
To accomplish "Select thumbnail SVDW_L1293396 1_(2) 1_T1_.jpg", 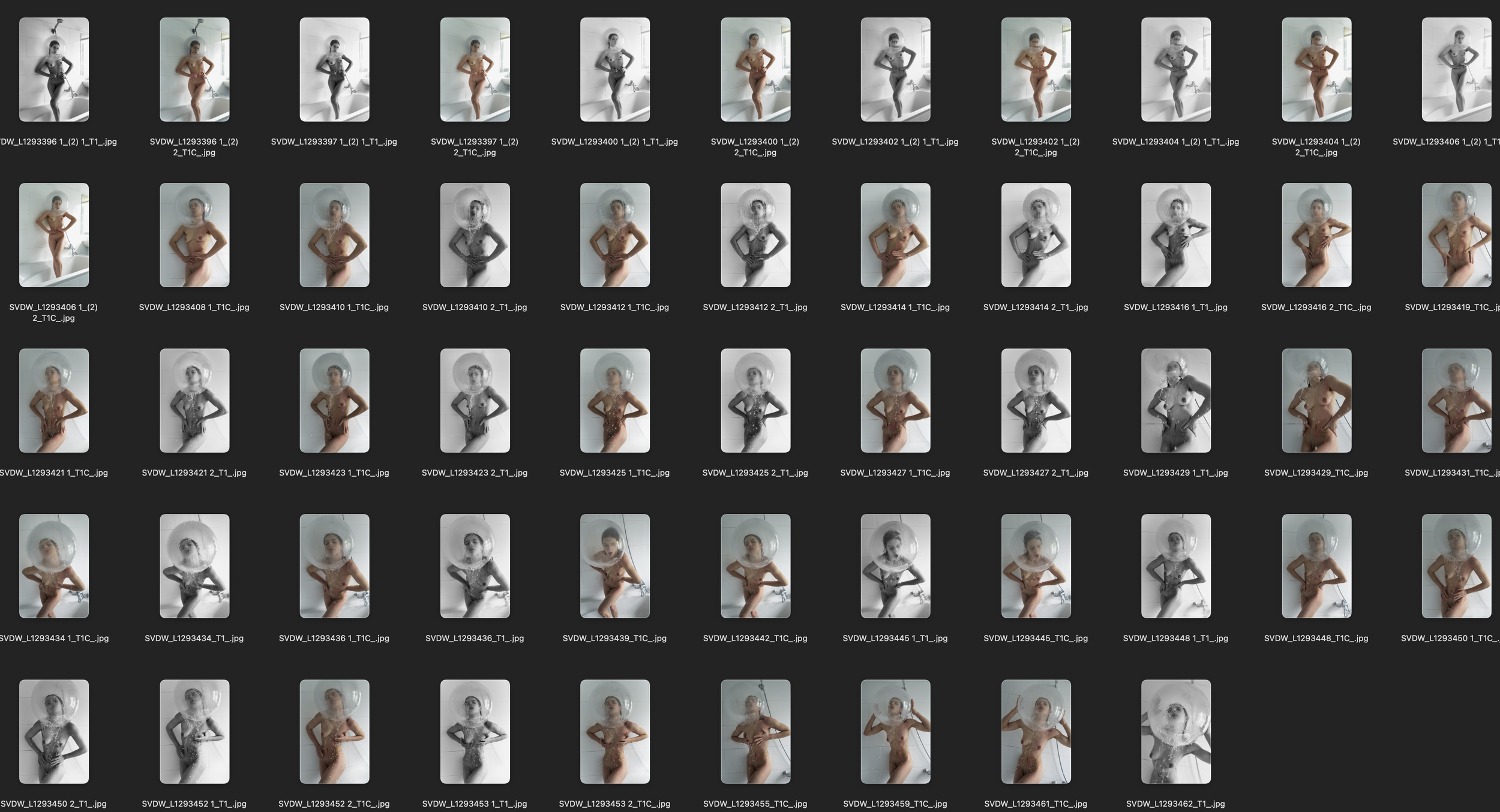I will click(x=57, y=69).
